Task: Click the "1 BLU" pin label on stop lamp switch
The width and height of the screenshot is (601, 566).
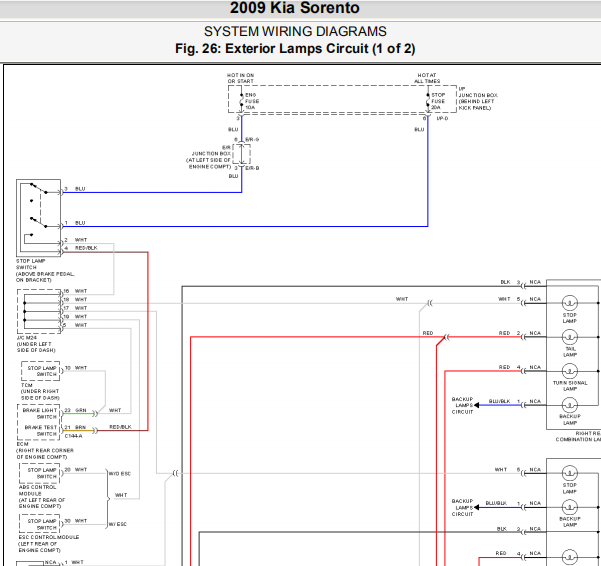Action: [75, 223]
